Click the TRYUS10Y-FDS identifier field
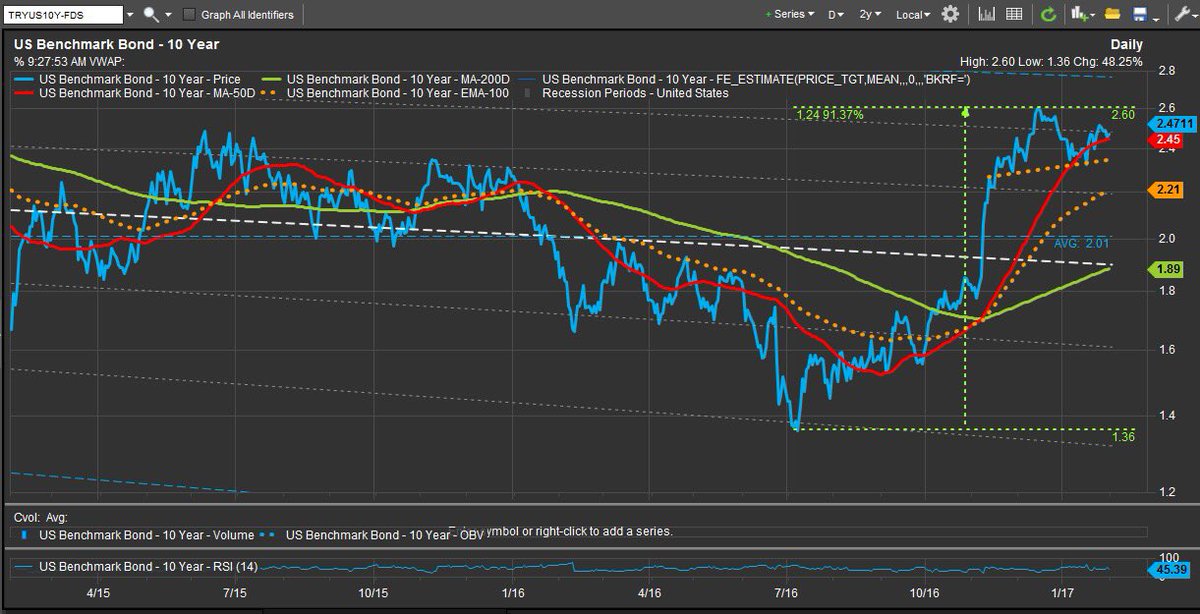 64,15
